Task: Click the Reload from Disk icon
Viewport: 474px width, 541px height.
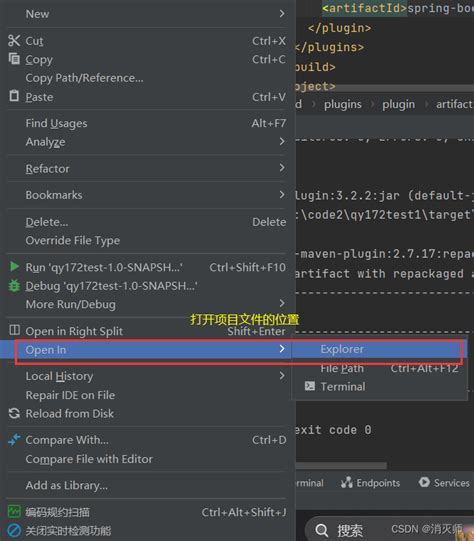Action: click(14, 413)
